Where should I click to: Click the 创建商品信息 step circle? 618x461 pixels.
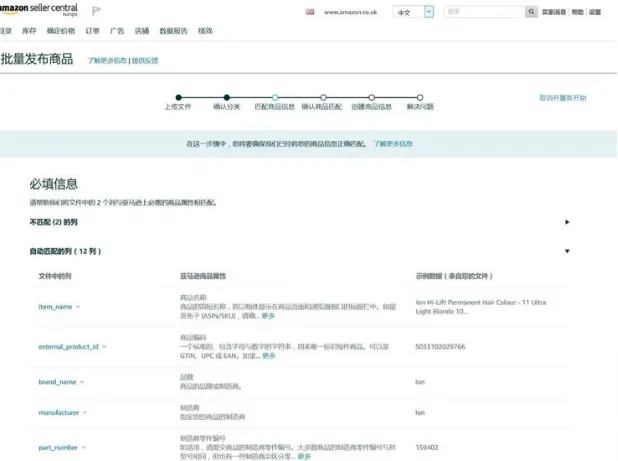(x=371, y=97)
